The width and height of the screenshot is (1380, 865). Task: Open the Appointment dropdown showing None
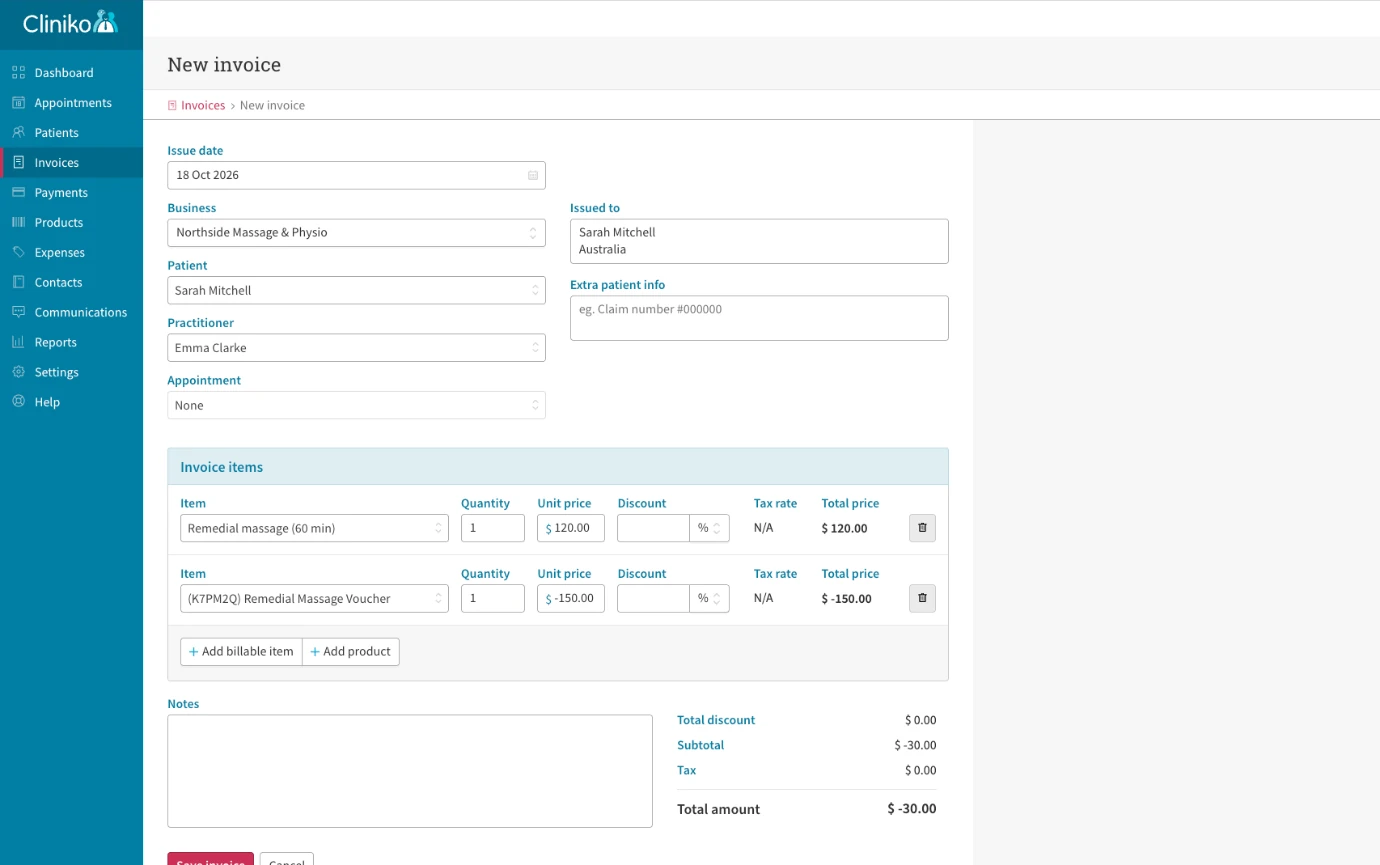pyautogui.click(x=356, y=405)
